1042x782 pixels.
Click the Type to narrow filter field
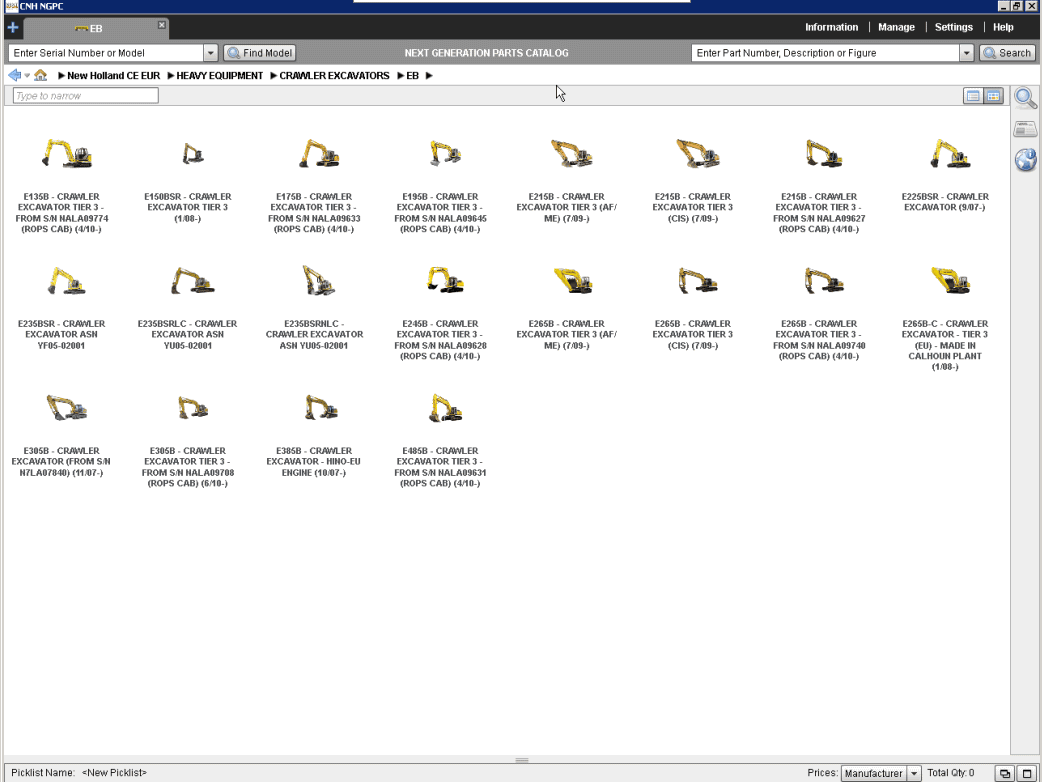[86, 96]
